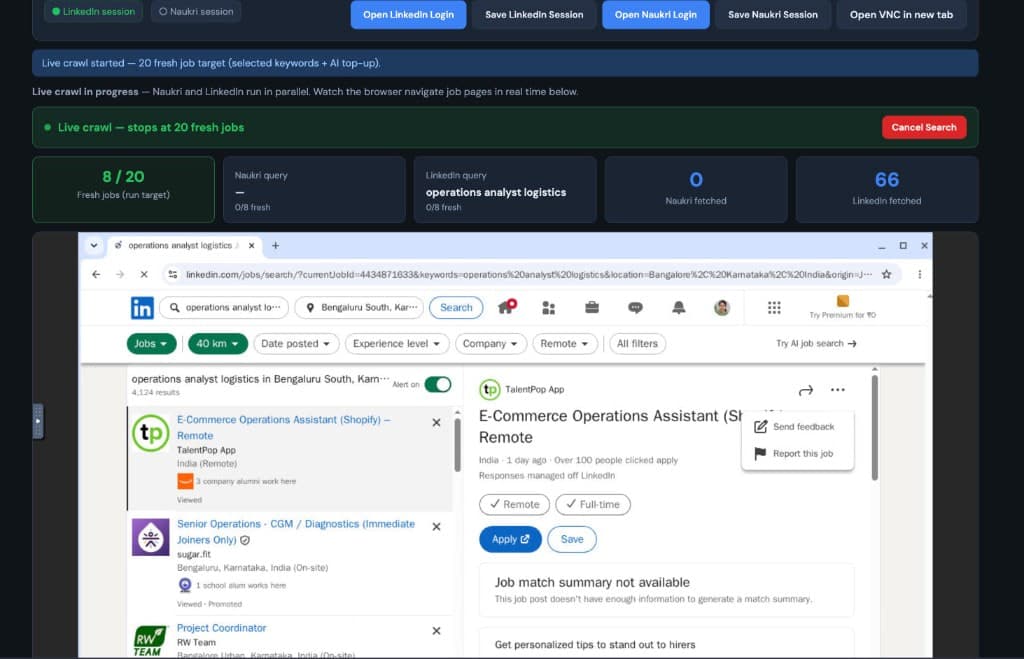Click the blue Apply button
Viewport: 1024px width, 659px height.
(510, 539)
